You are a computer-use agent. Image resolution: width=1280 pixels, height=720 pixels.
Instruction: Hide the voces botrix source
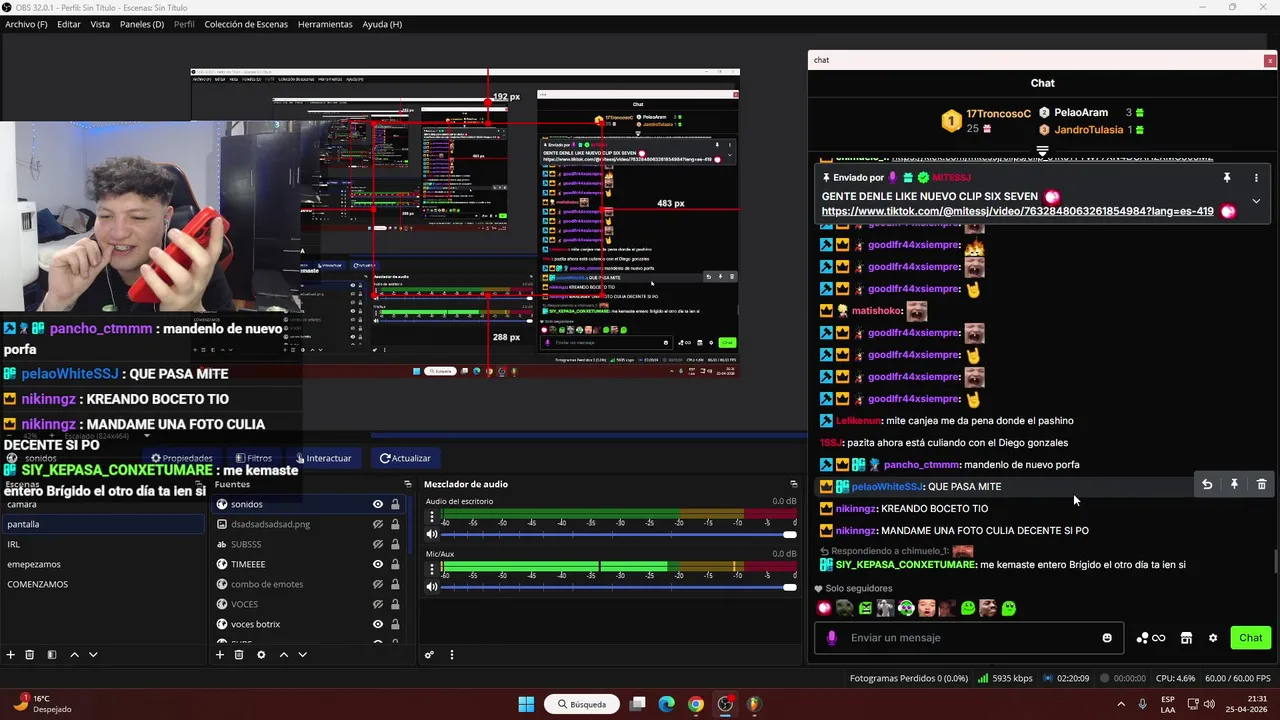pyautogui.click(x=378, y=624)
